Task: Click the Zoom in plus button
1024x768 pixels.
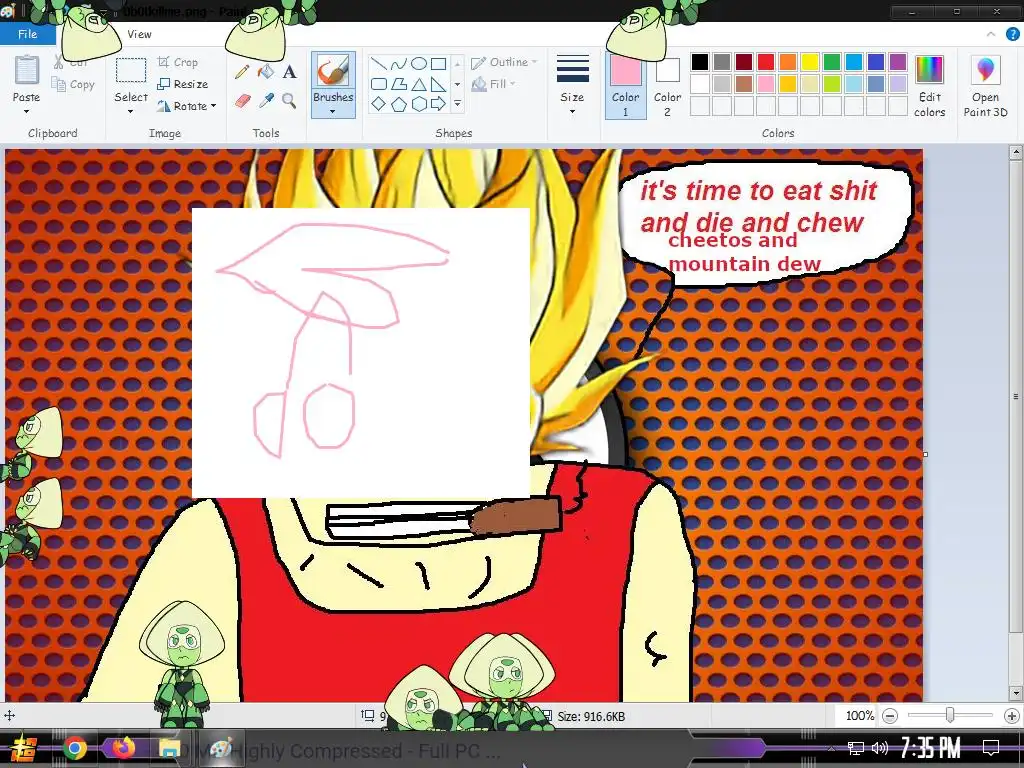Action: (1012, 716)
